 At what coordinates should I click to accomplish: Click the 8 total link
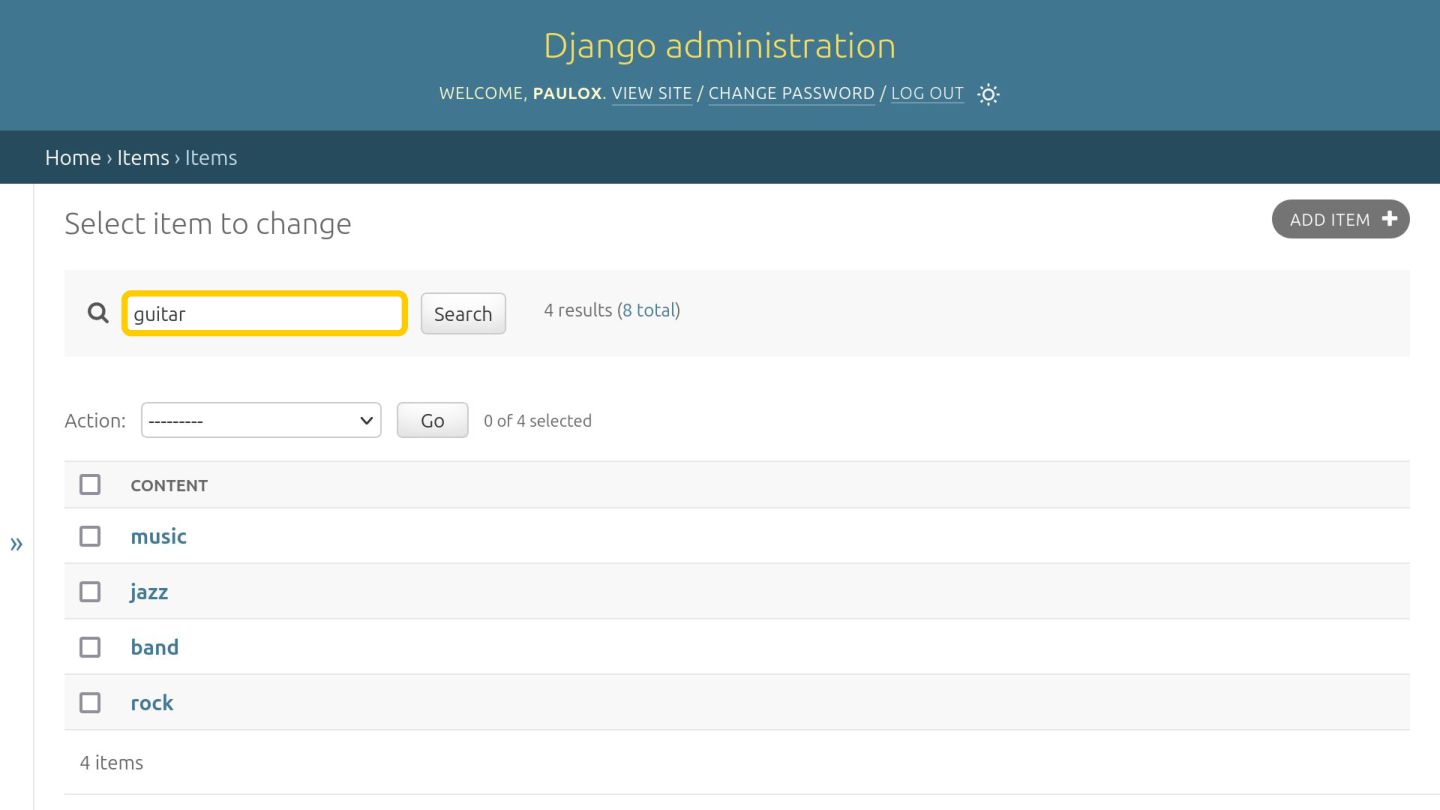point(648,310)
